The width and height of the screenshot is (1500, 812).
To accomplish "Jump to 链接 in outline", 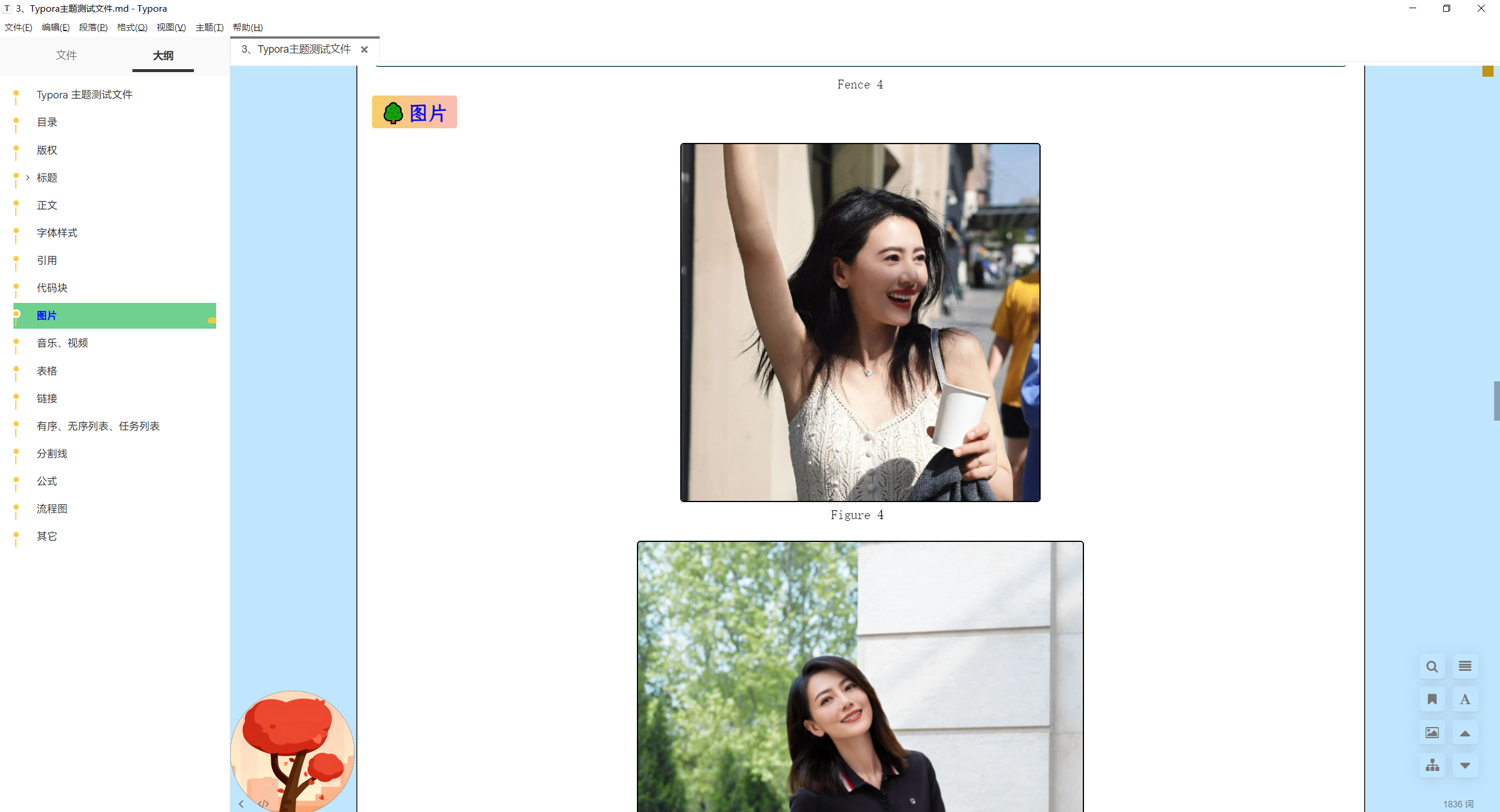I will 47,398.
